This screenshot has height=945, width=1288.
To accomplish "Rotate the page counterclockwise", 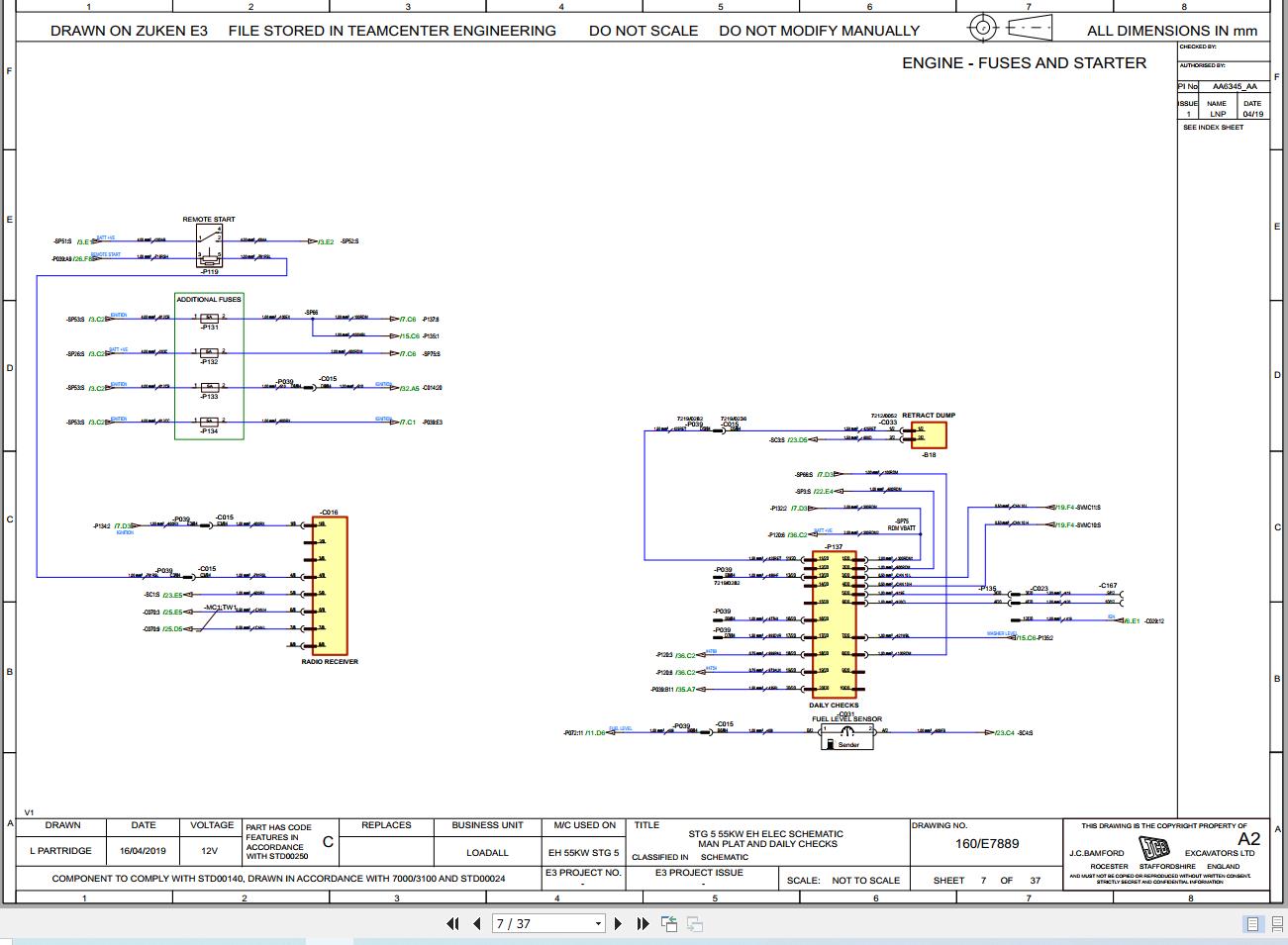I will tap(667, 923).
